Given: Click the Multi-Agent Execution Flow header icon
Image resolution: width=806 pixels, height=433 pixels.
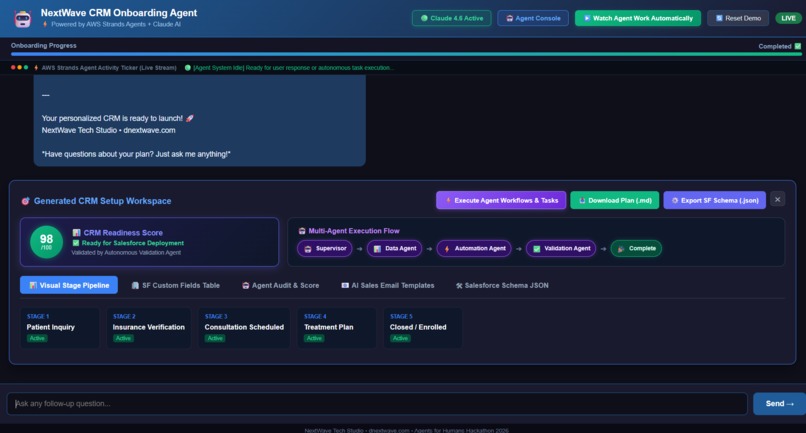Looking at the screenshot, I should 302,231.
